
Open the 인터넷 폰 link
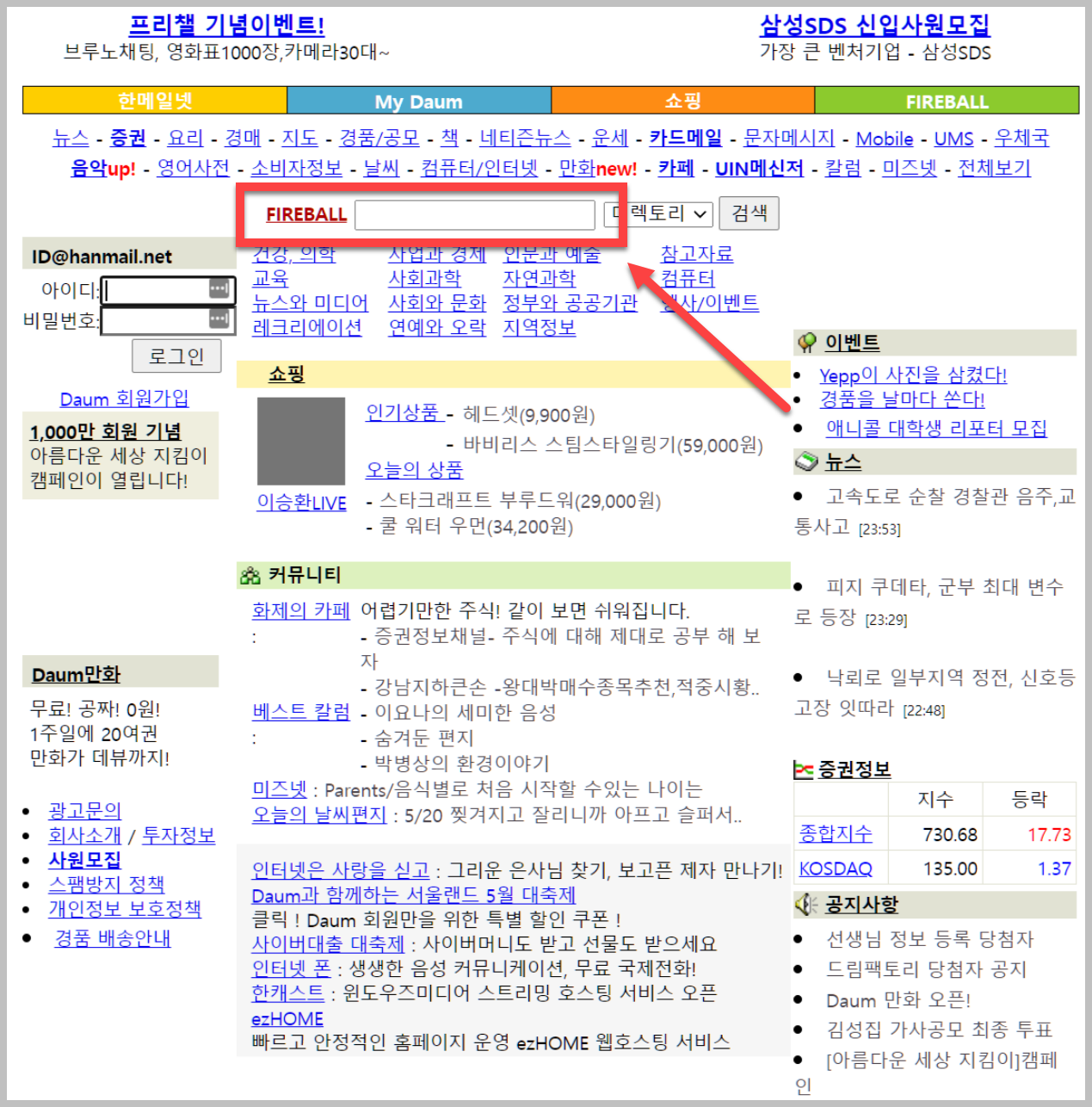click(x=292, y=968)
